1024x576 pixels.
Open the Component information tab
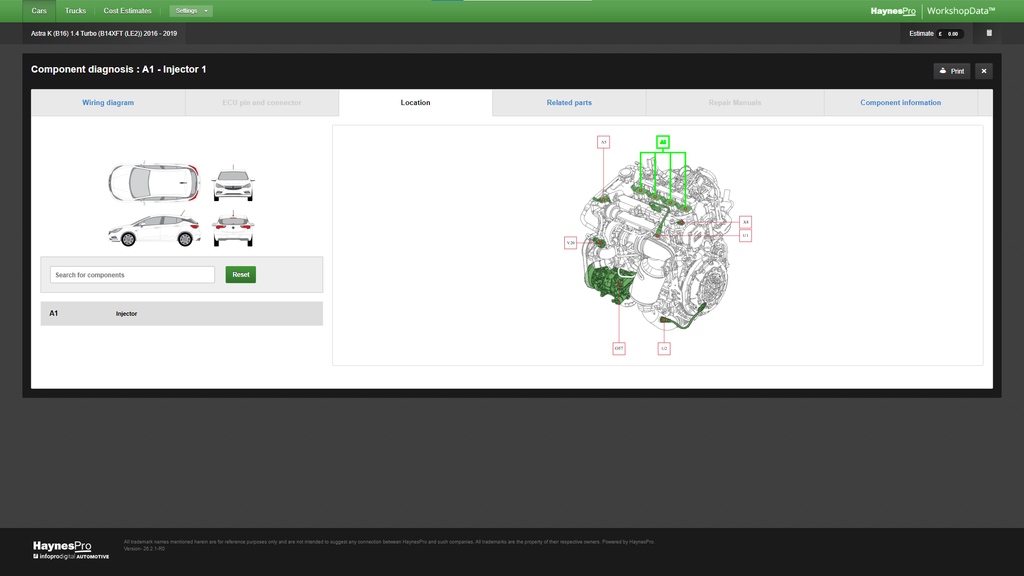[x=901, y=103]
